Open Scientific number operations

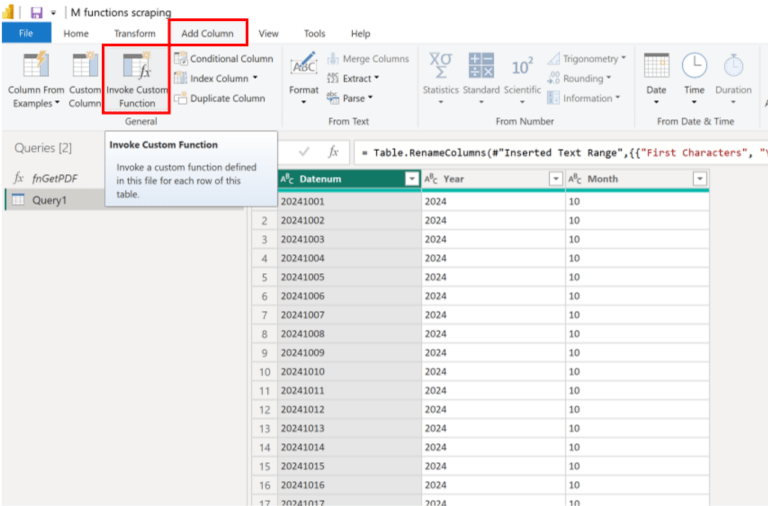pos(522,66)
